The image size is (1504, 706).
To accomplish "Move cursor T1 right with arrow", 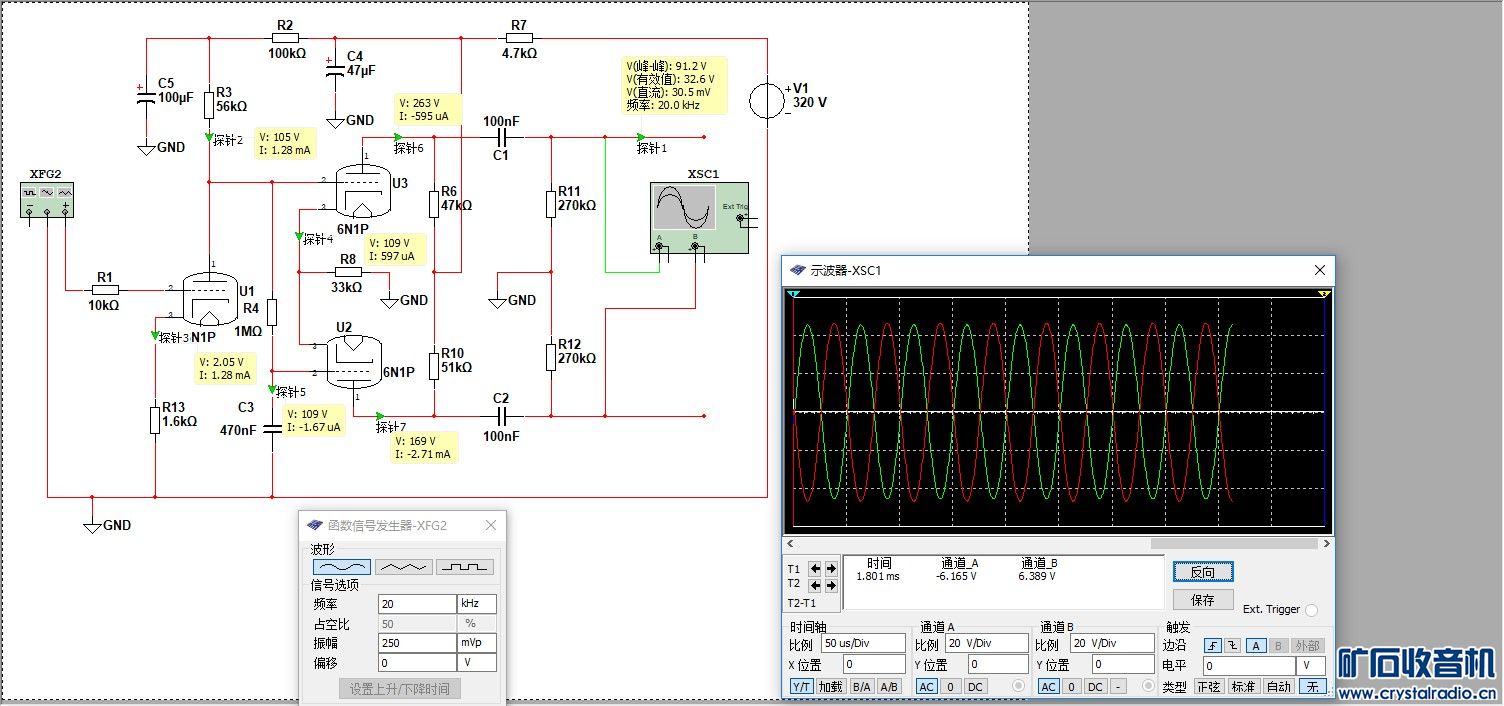I will point(831,569).
